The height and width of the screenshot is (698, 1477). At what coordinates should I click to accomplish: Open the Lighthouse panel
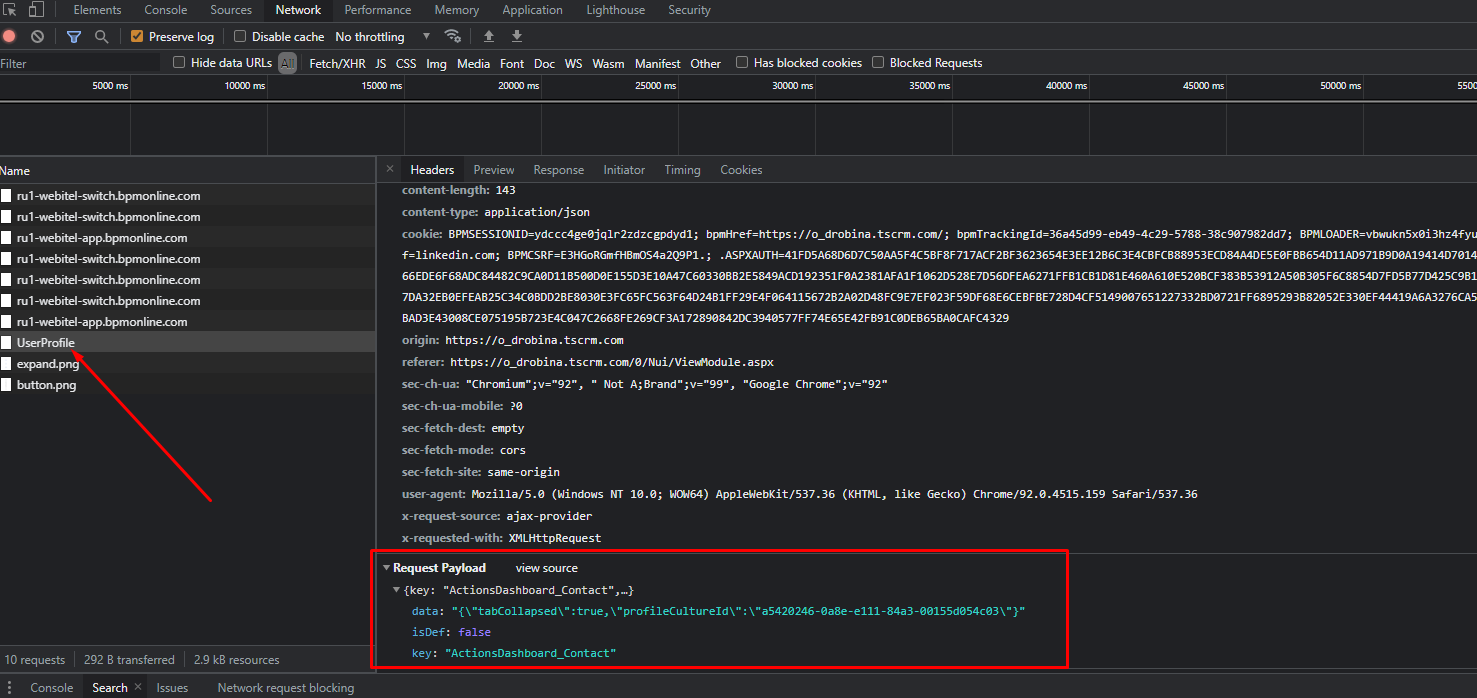tap(615, 10)
